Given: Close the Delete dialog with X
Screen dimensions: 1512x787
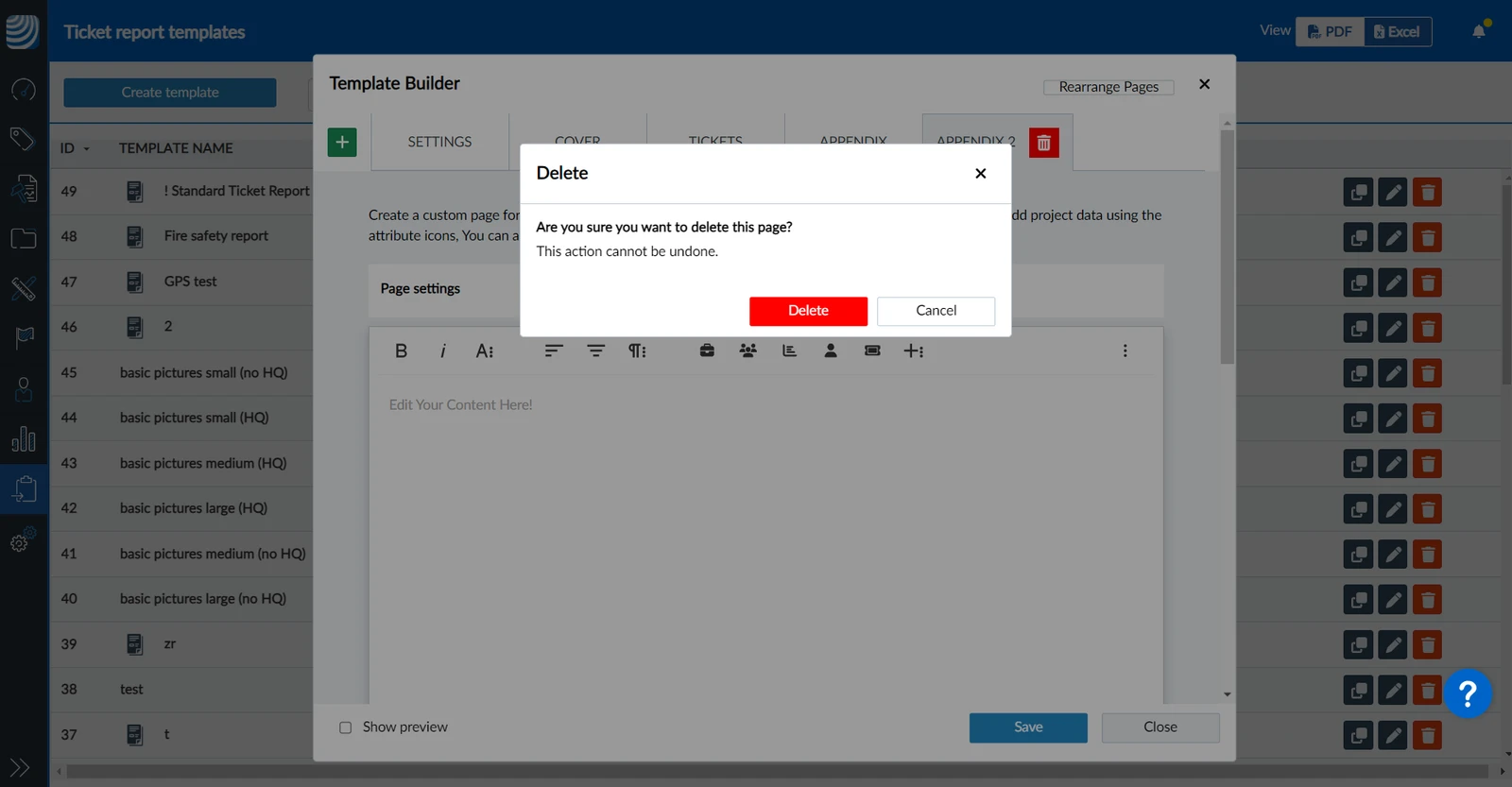Looking at the screenshot, I should [980, 173].
